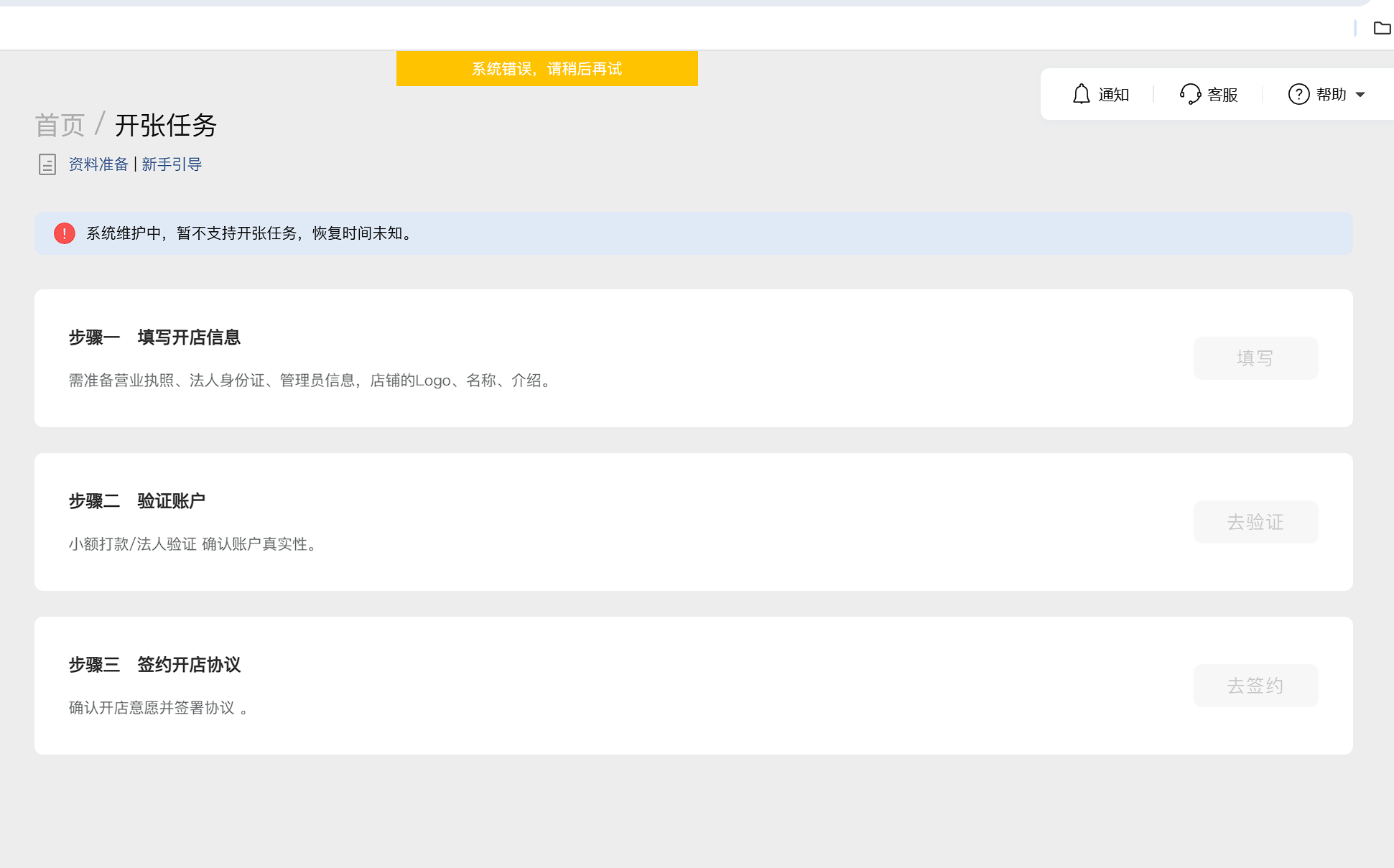Viewport: 1394px width, 868px height.
Task: Click the document icon beside 资料准备
Action: pyautogui.click(x=47, y=164)
